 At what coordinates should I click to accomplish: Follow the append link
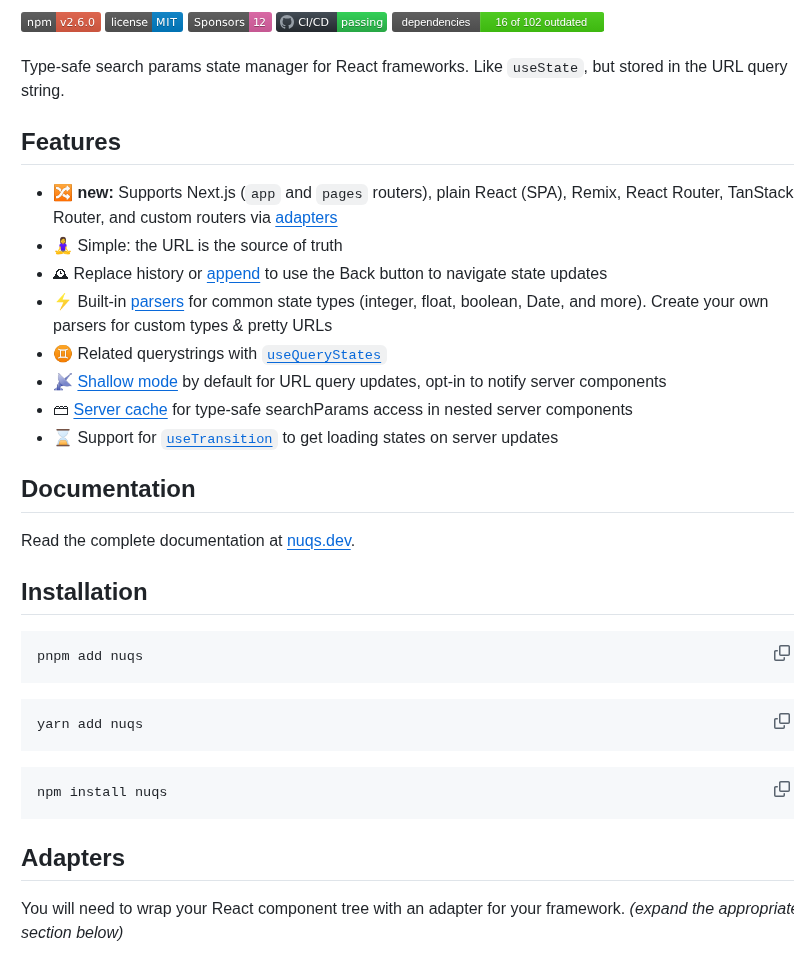[x=233, y=274]
